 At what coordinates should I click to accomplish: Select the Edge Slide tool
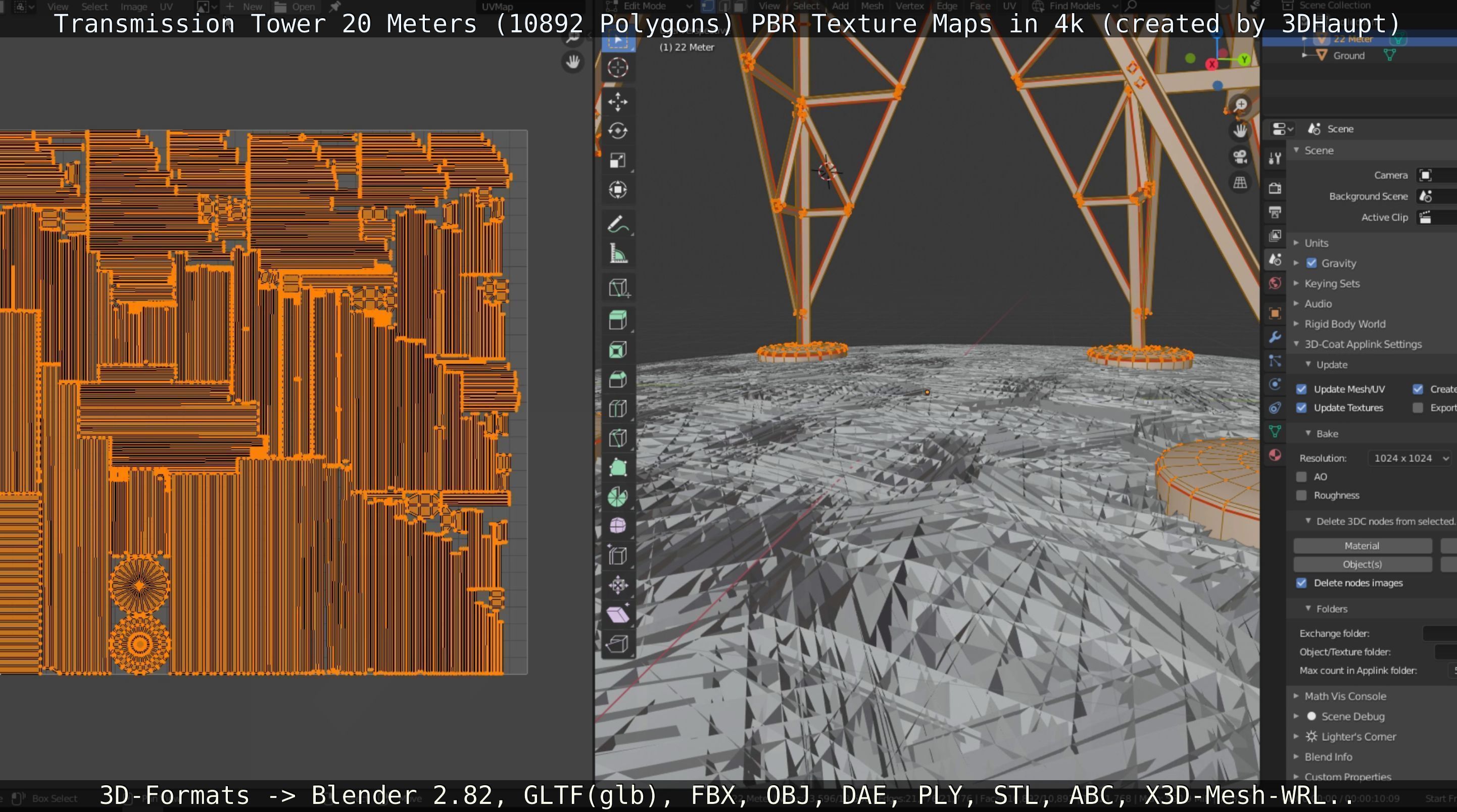tap(618, 556)
